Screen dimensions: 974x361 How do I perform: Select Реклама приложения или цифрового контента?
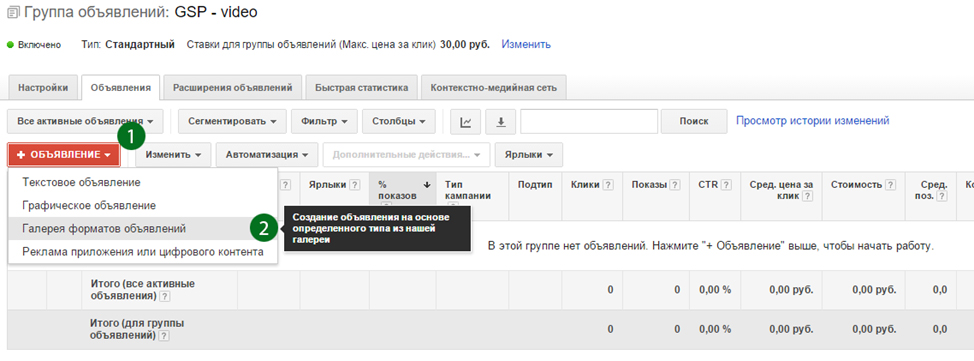tap(143, 252)
